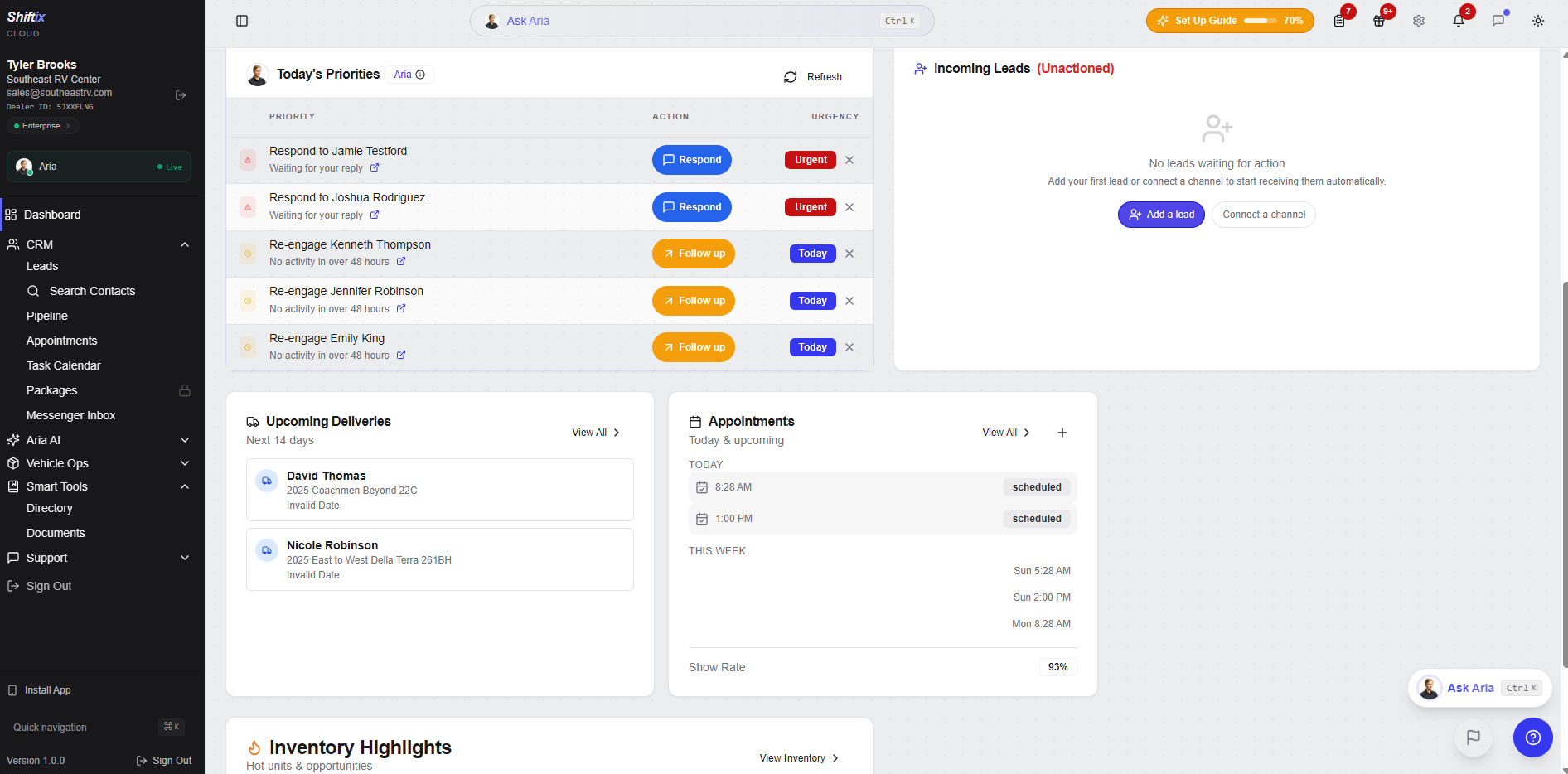Open external link icon for Kenneth Thompson
This screenshot has width=1568, height=774.
[401, 261]
